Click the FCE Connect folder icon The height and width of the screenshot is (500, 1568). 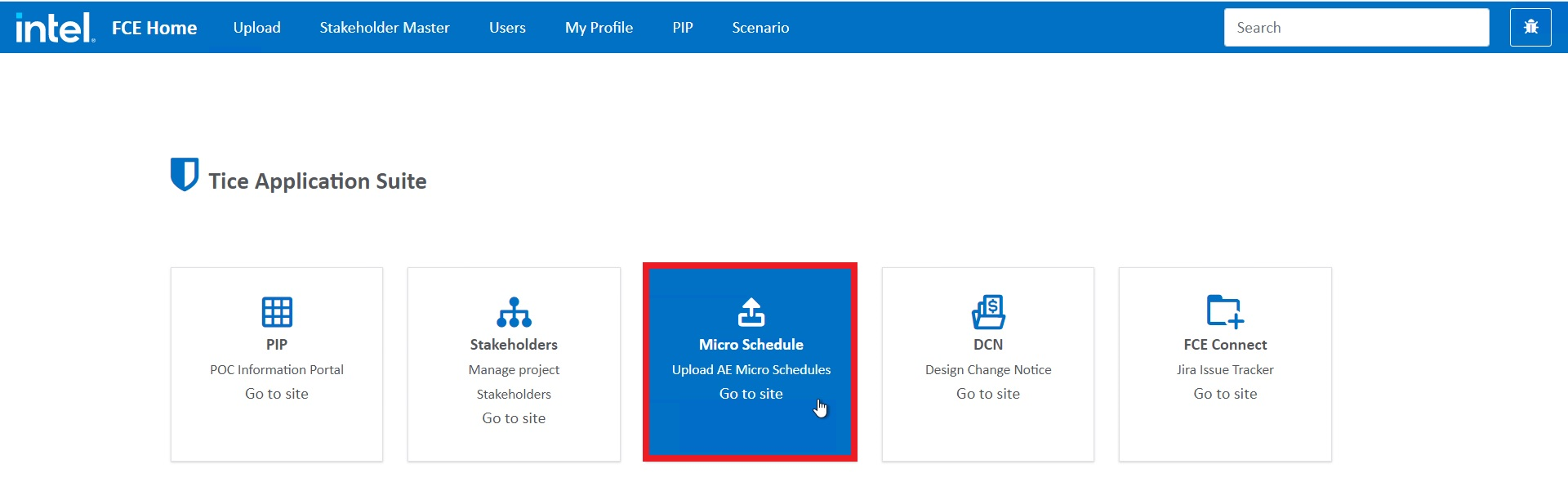point(1225,311)
